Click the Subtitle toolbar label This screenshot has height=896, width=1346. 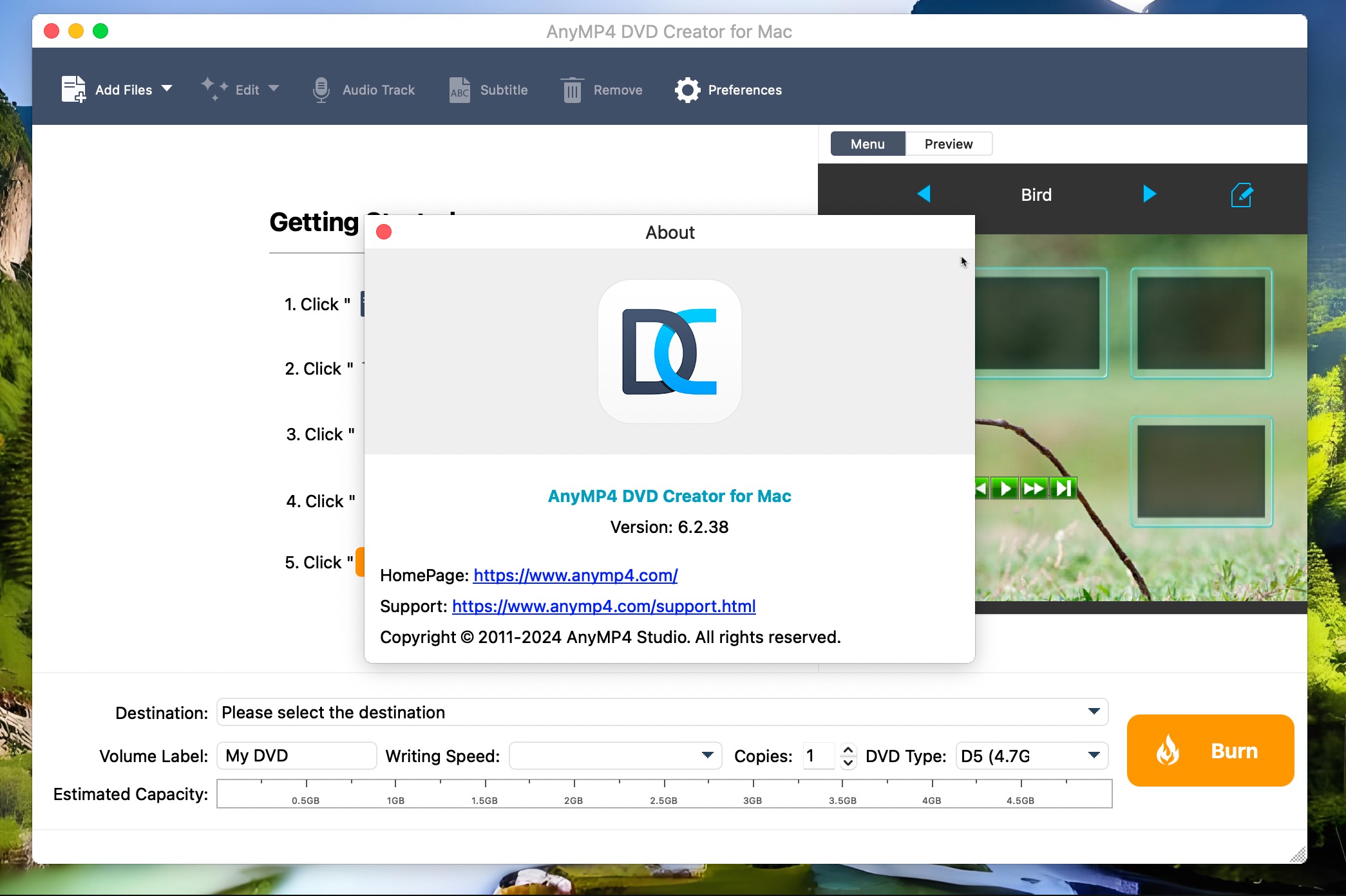[504, 90]
